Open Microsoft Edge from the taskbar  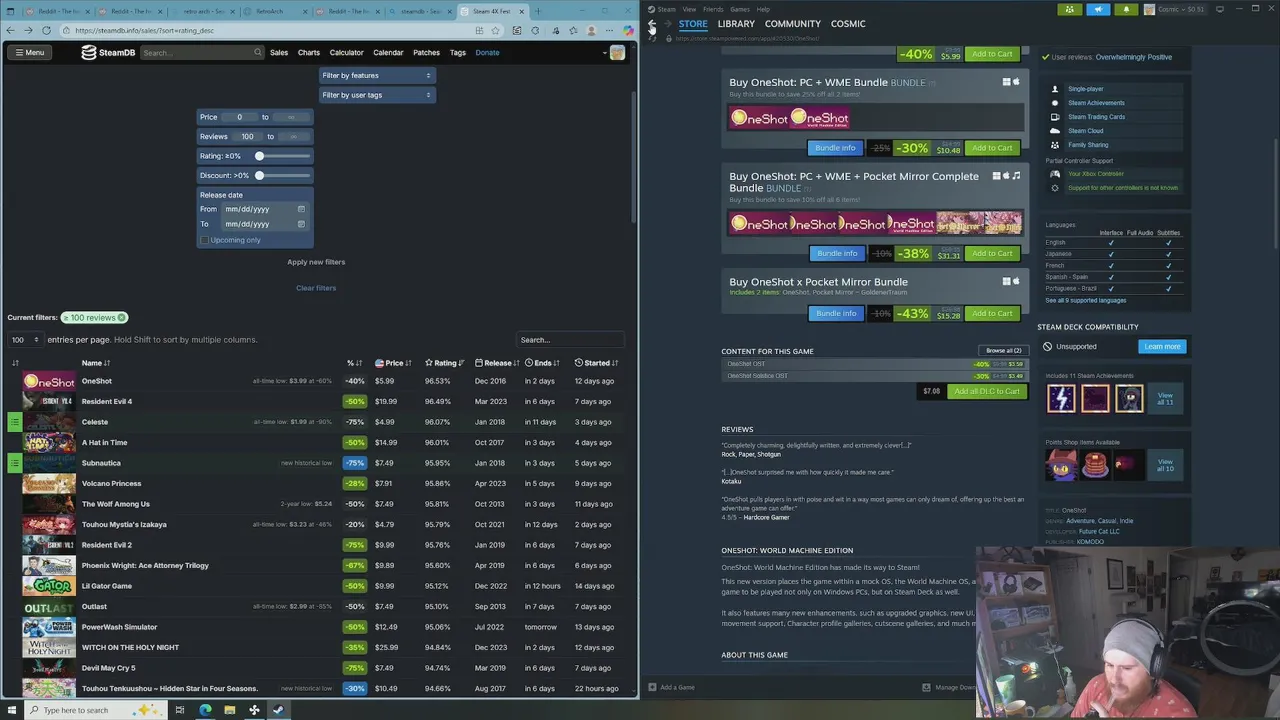point(205,710)
